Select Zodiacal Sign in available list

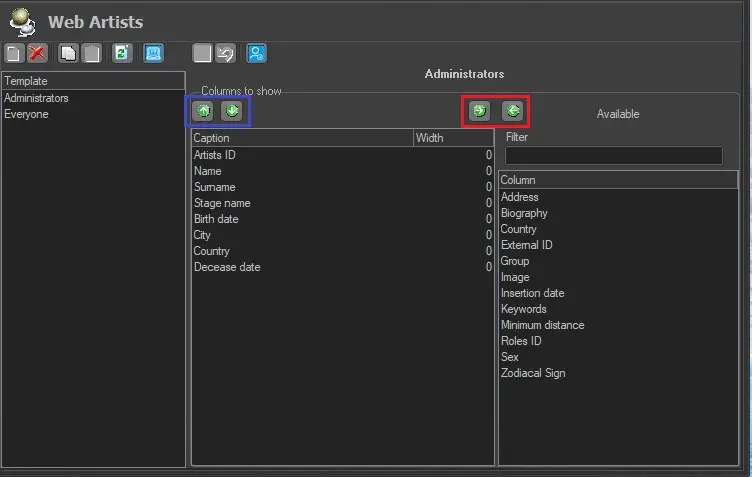tap(532, 373)
